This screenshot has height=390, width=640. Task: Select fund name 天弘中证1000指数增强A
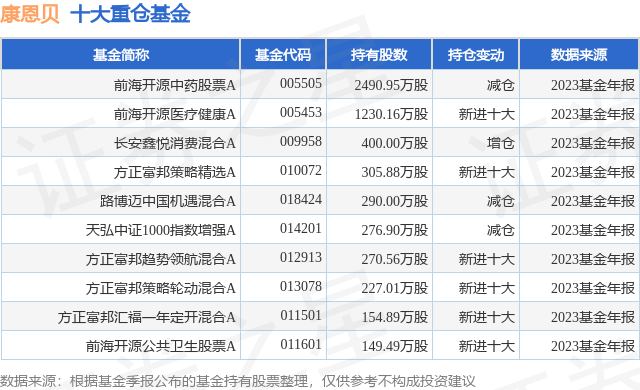[x=161, y=230]
